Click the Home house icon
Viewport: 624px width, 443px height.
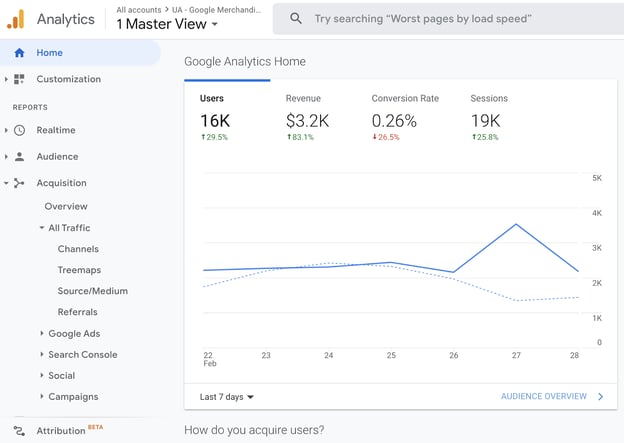pos(19,53)
